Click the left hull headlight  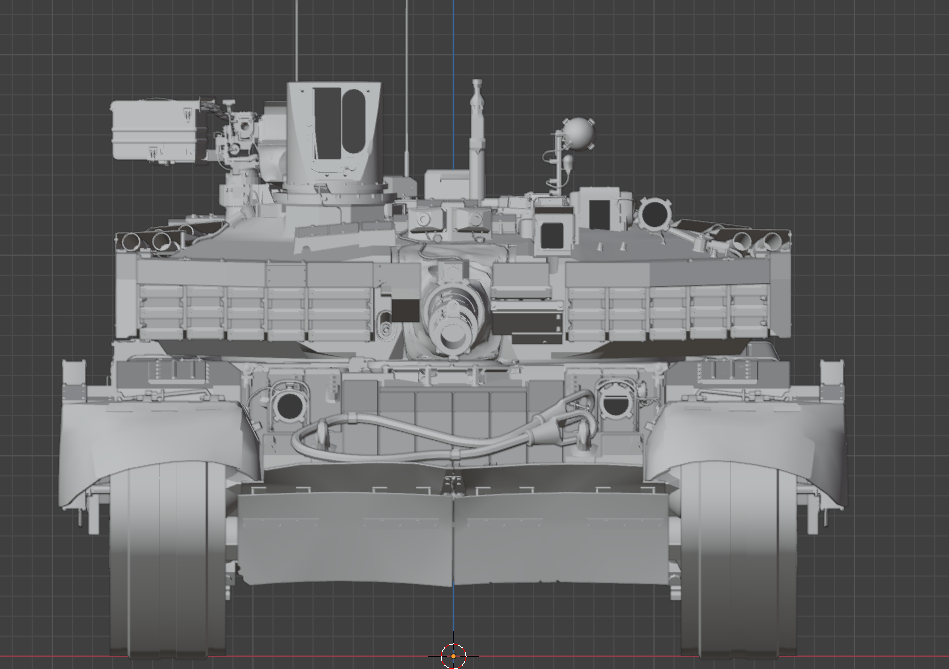point(288,406)
